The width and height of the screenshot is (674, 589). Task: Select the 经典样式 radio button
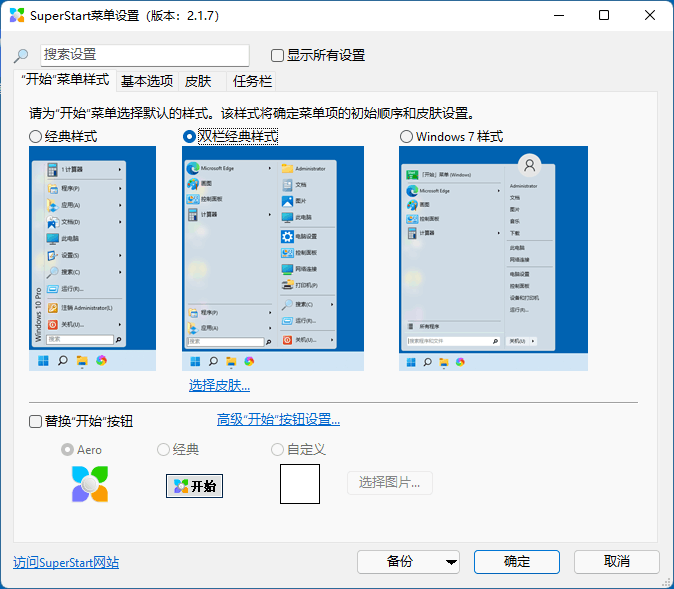pyautogui.click(x=36, y=136)
